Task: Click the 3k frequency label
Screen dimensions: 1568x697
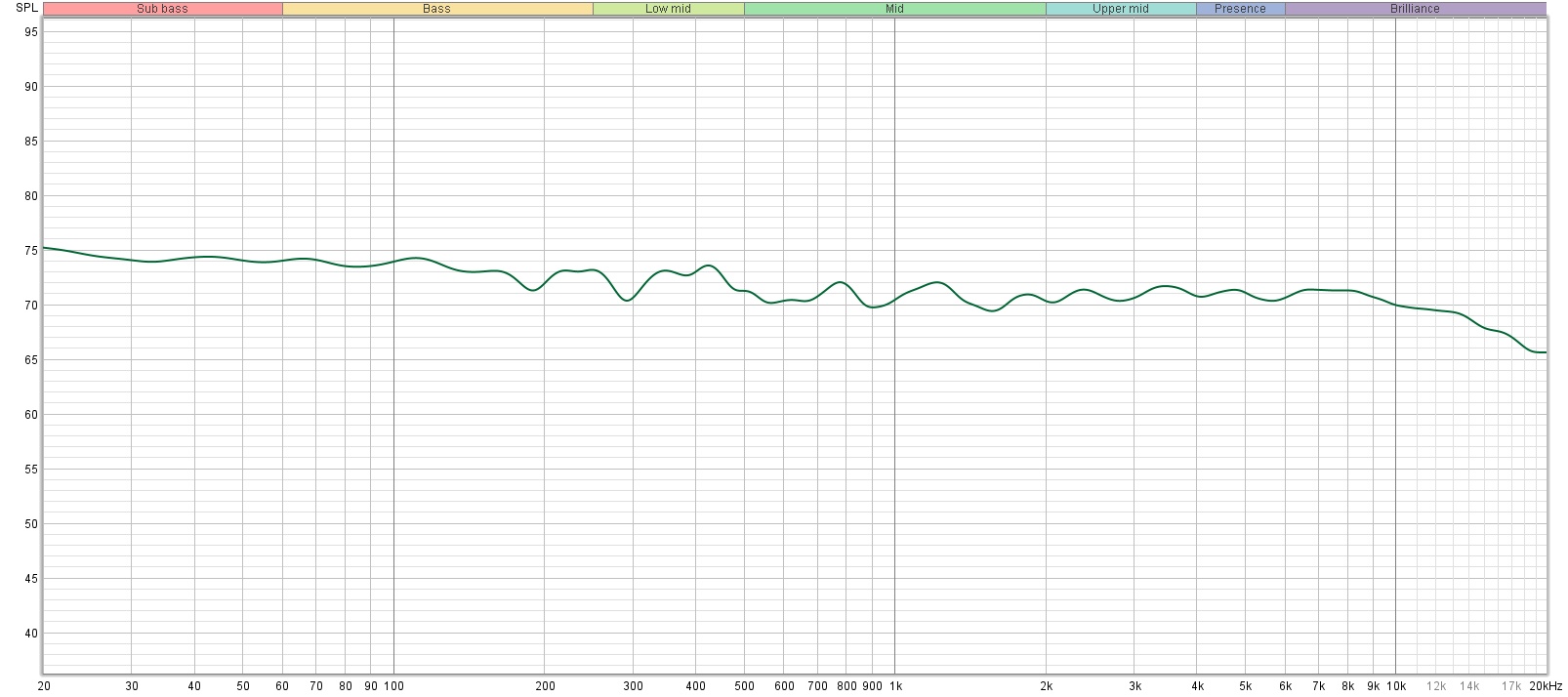Action: coord(1135,686)
